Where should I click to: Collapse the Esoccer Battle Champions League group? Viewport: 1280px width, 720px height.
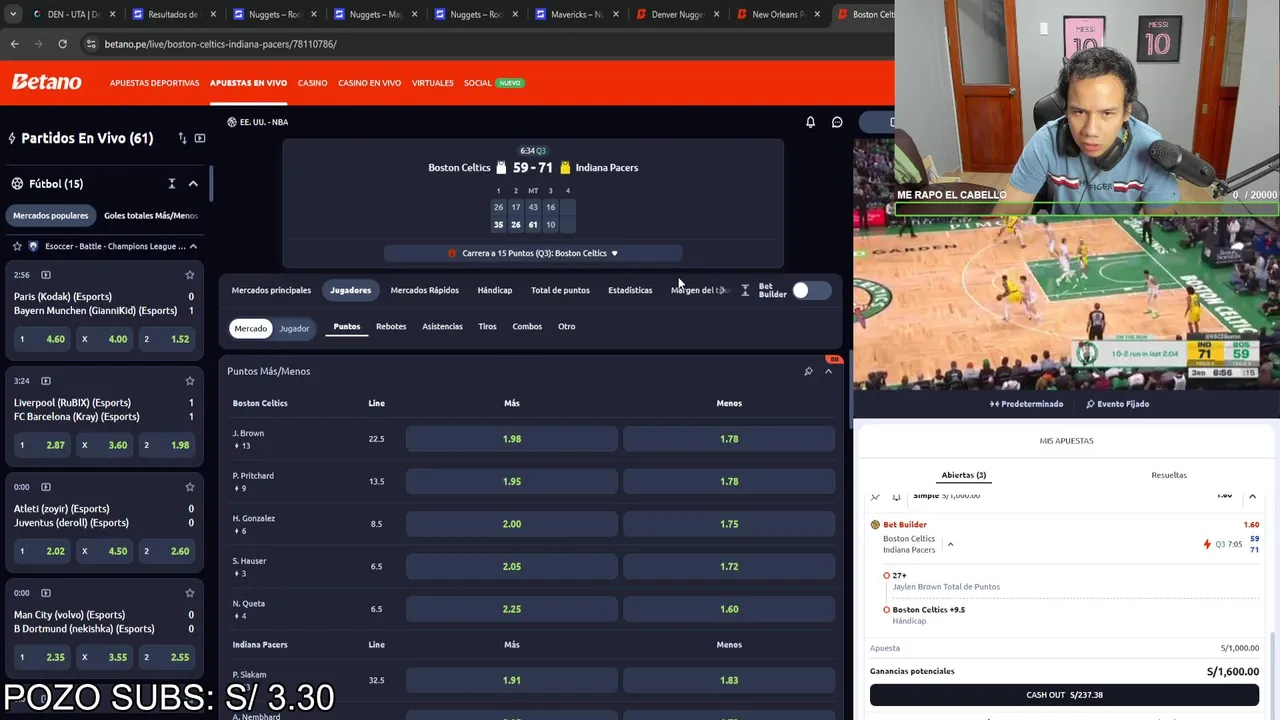tap(193, 246)
